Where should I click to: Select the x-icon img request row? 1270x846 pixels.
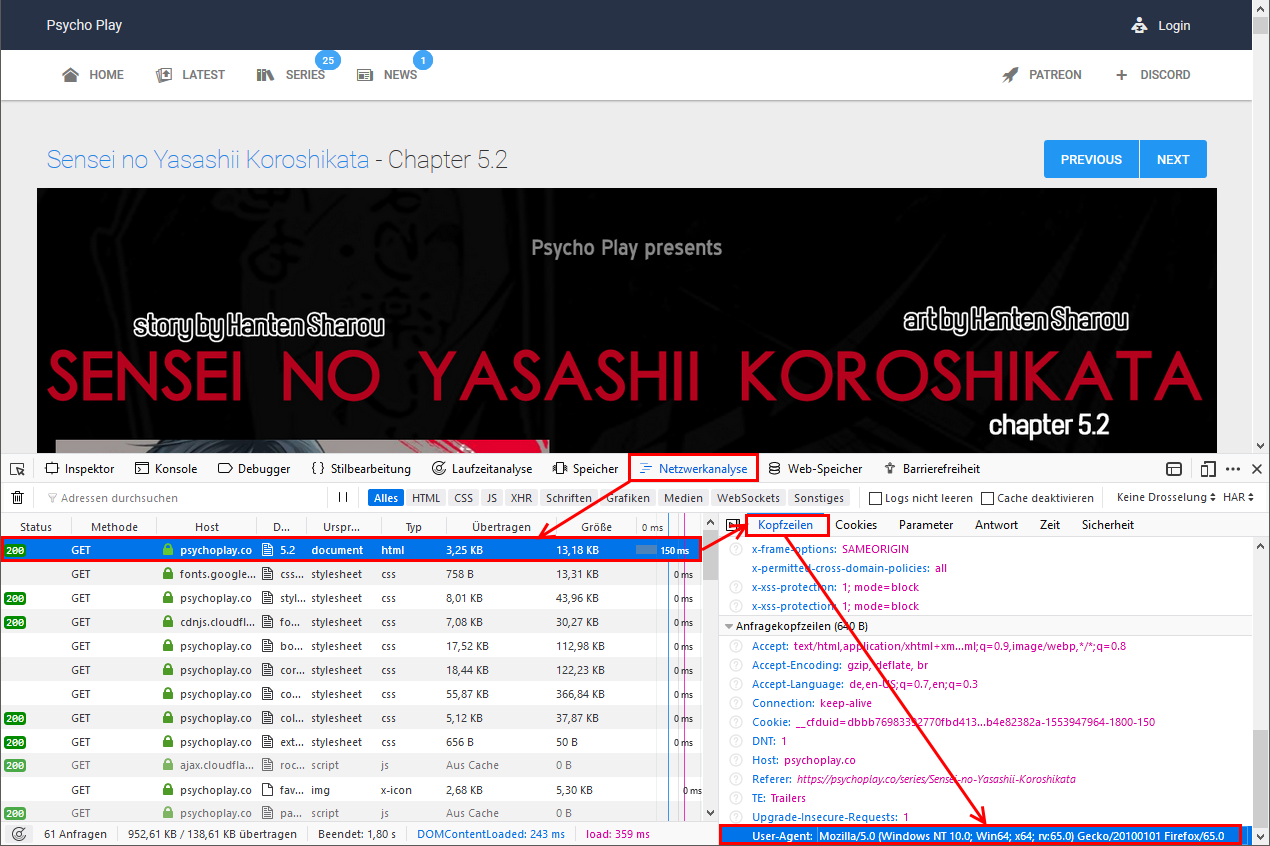[350, 790]
